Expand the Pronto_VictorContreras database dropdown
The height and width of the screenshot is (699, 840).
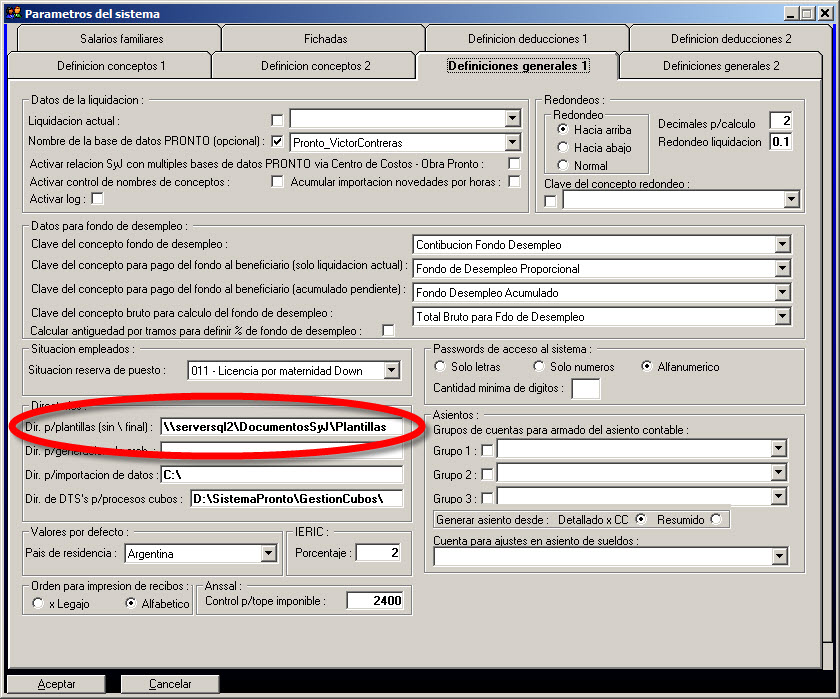click(512, 142)
